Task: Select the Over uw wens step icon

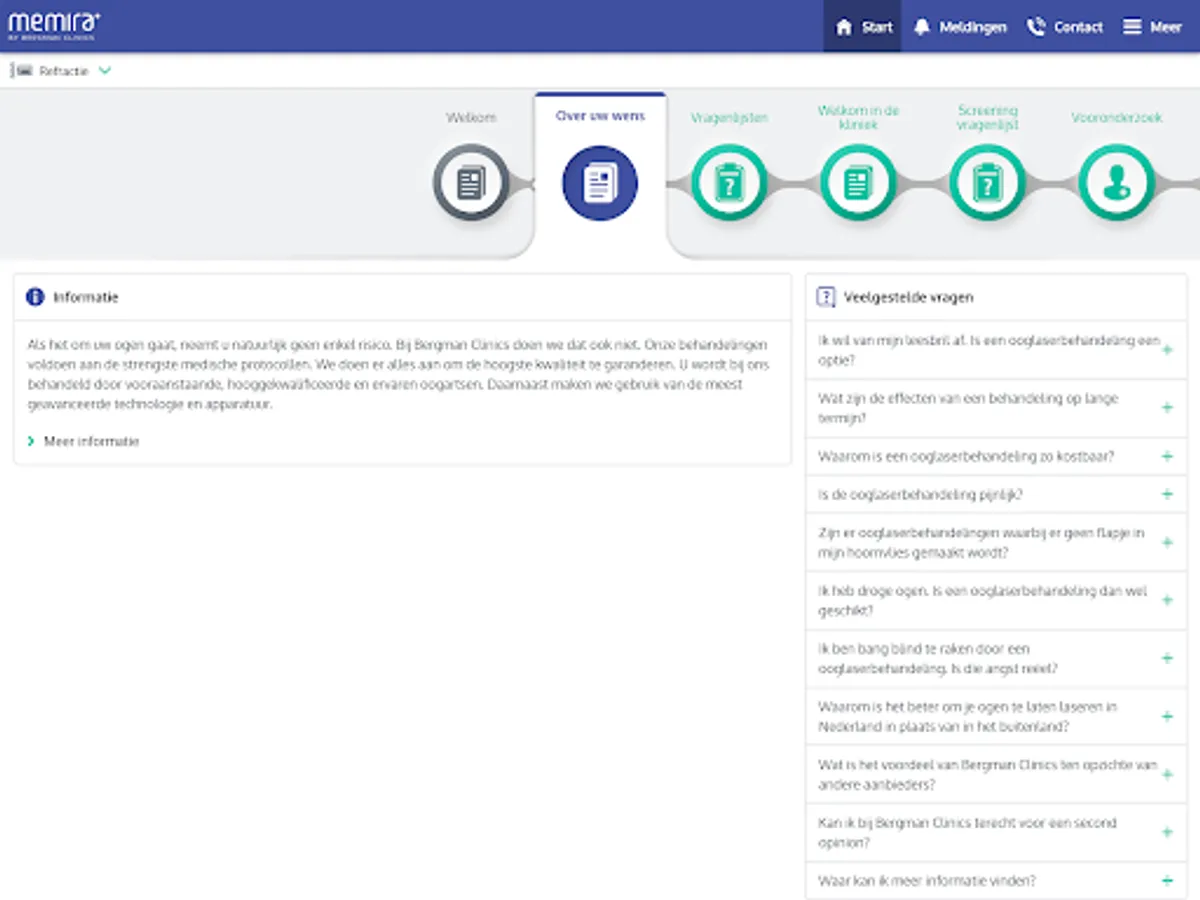Action: (600, 183)
